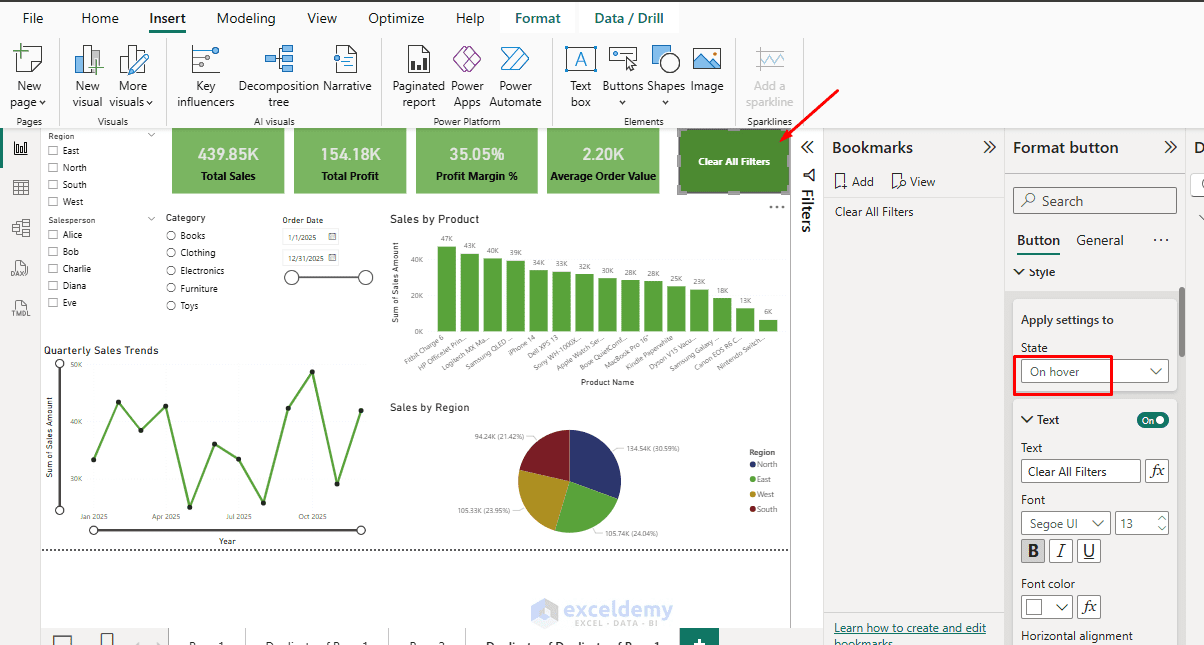Collapse the Text section chevron

[1027, 420]
